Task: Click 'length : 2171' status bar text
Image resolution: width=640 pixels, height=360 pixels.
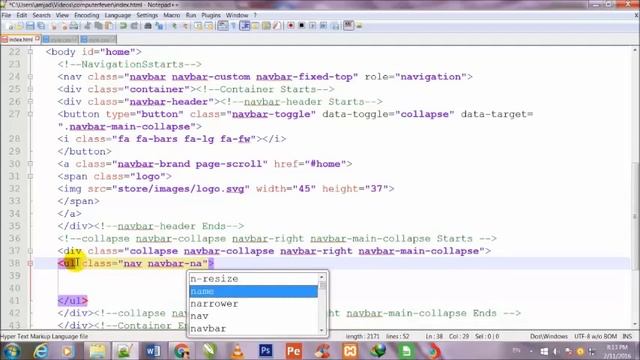Action: pos(362,336)
